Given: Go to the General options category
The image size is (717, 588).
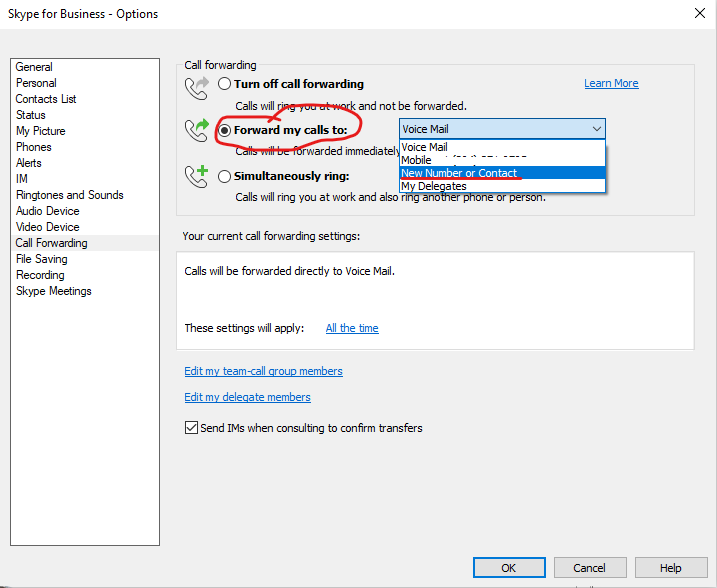Looking at the screenshot, I should [34, 67].
